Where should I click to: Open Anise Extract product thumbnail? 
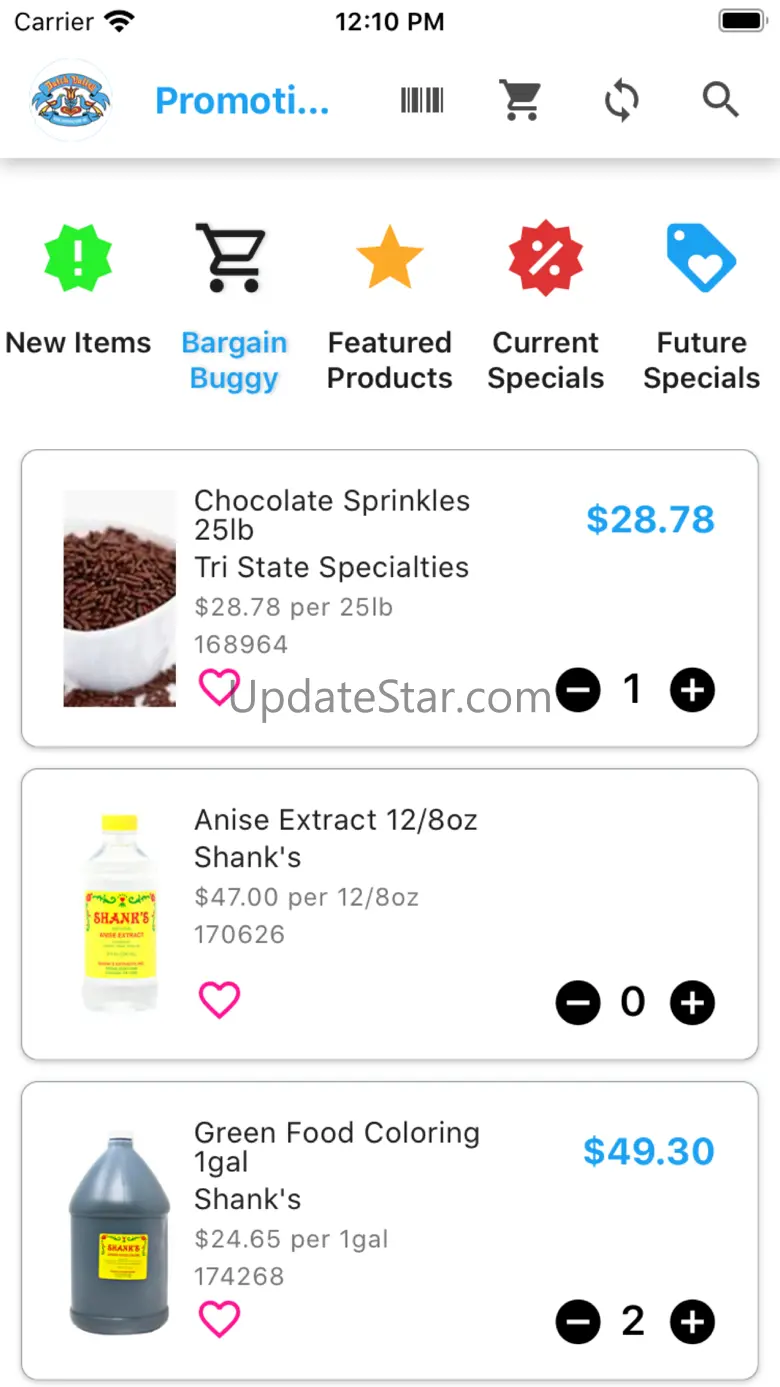[120, 913]
